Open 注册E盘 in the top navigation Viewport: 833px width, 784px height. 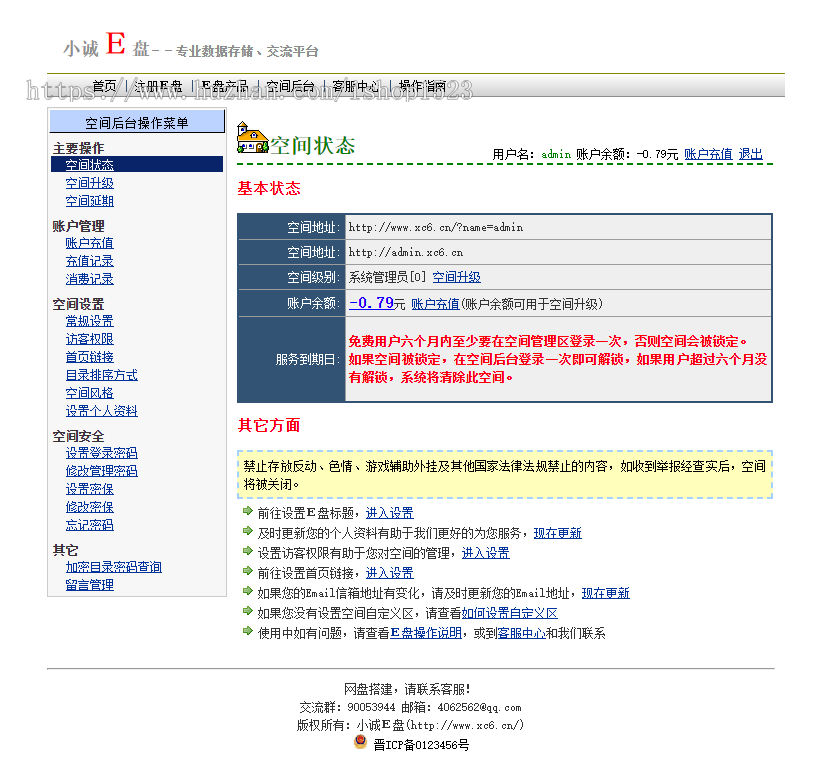[158, 86]
